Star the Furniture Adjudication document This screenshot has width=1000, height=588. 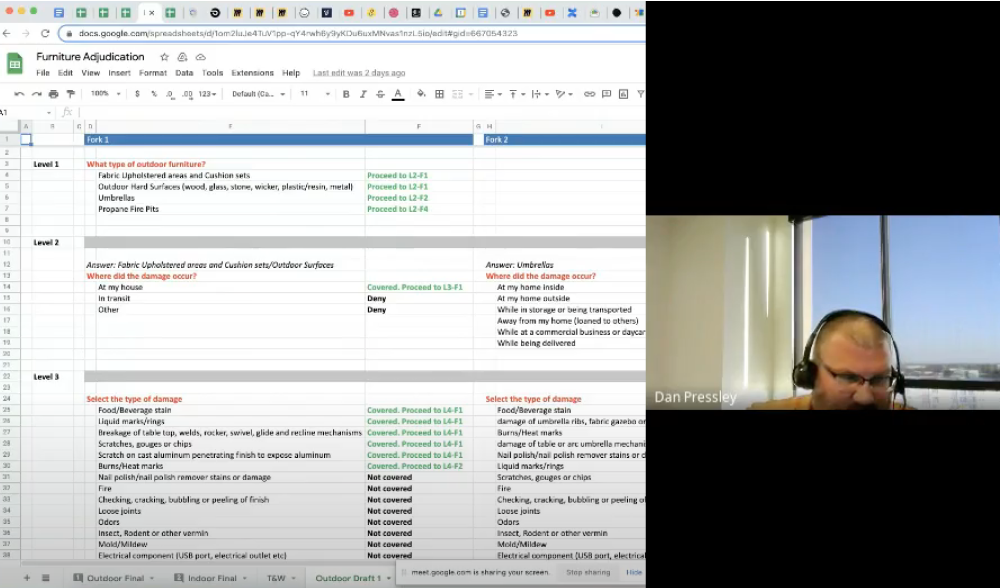(165, 57)
